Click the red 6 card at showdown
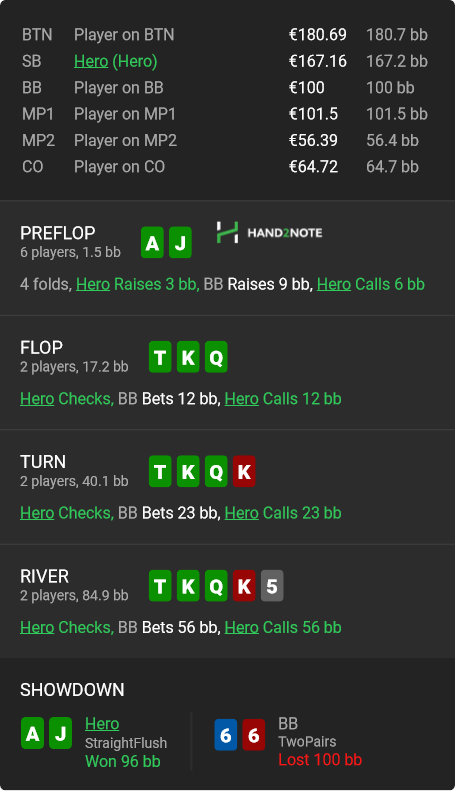The height and width of the screenshot is (791, 455). (254, 734)
